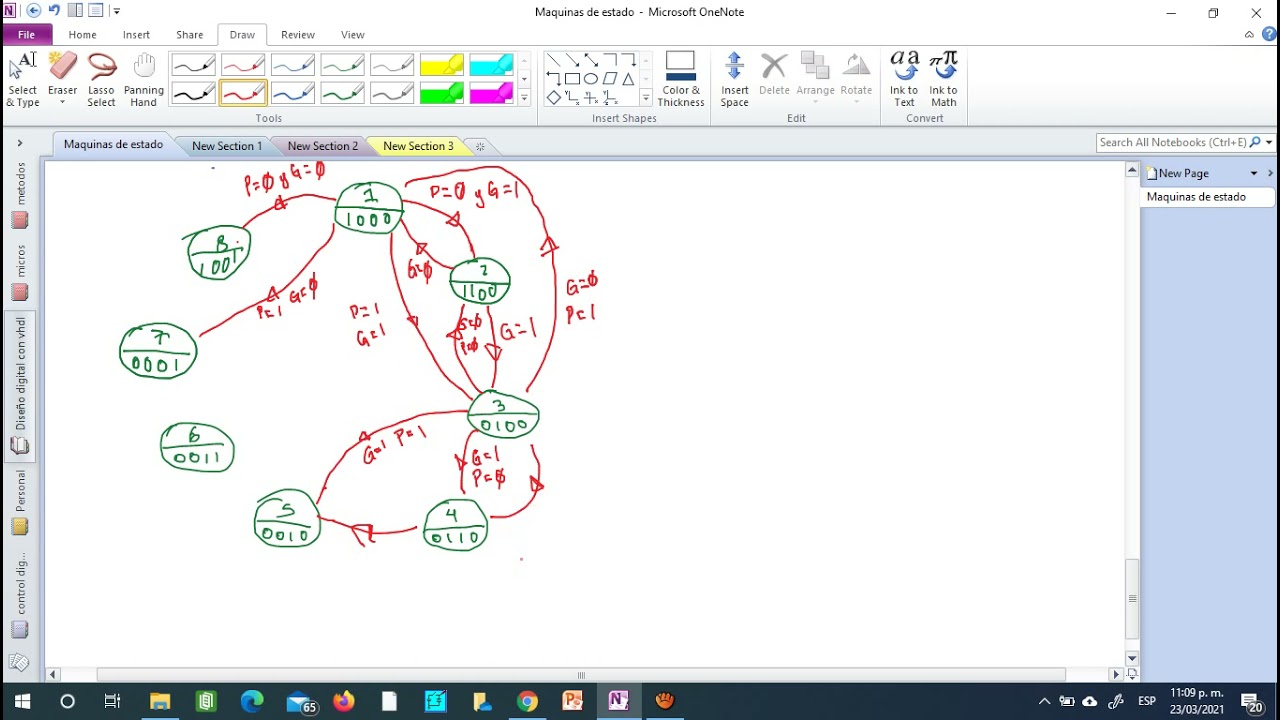Expand the notebook navigation bar
Image resolution: width=1280 pixels, height=720 pixels.
click(x=19, y=144)
